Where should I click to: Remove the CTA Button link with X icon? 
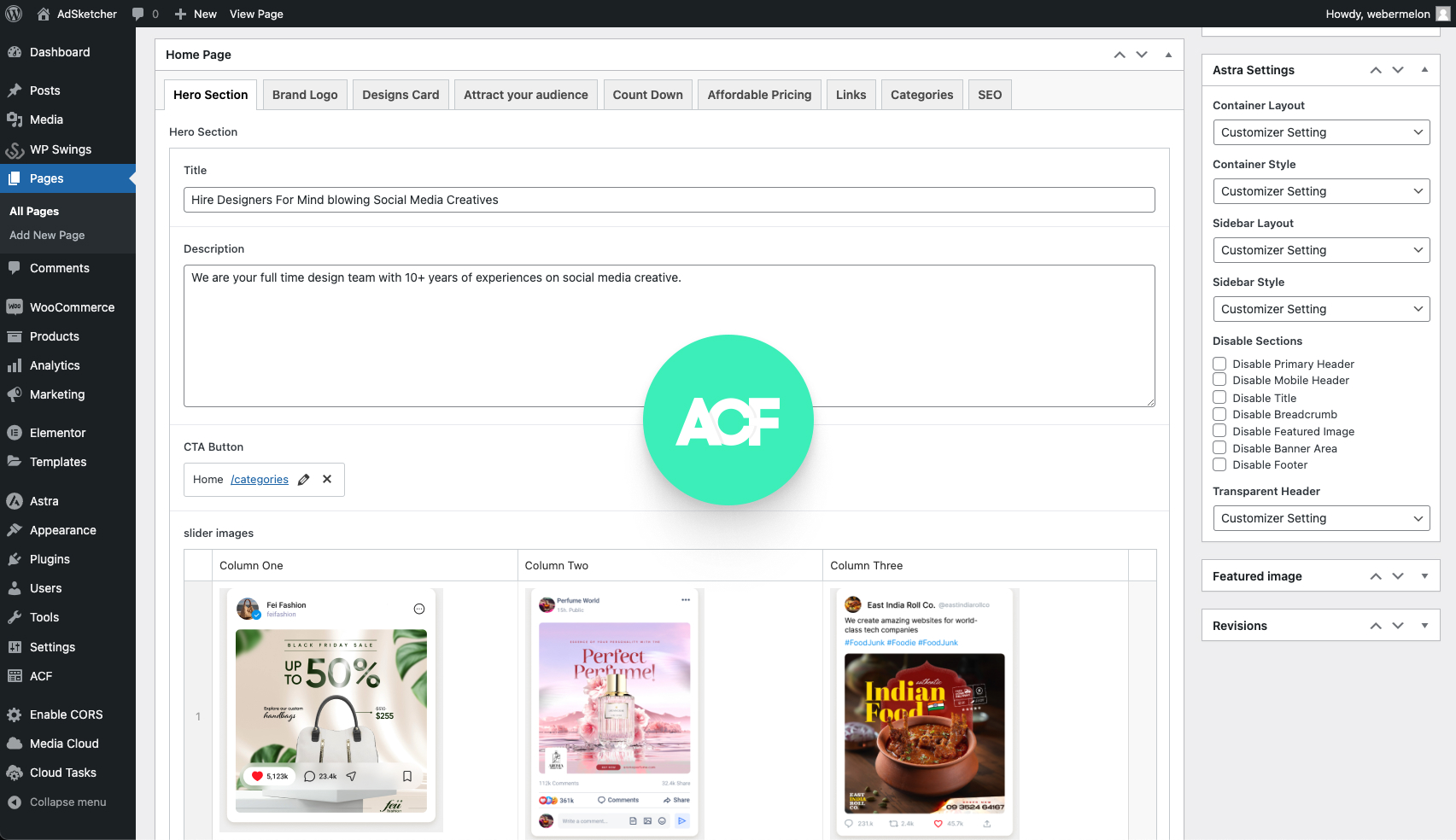(327, 479)
